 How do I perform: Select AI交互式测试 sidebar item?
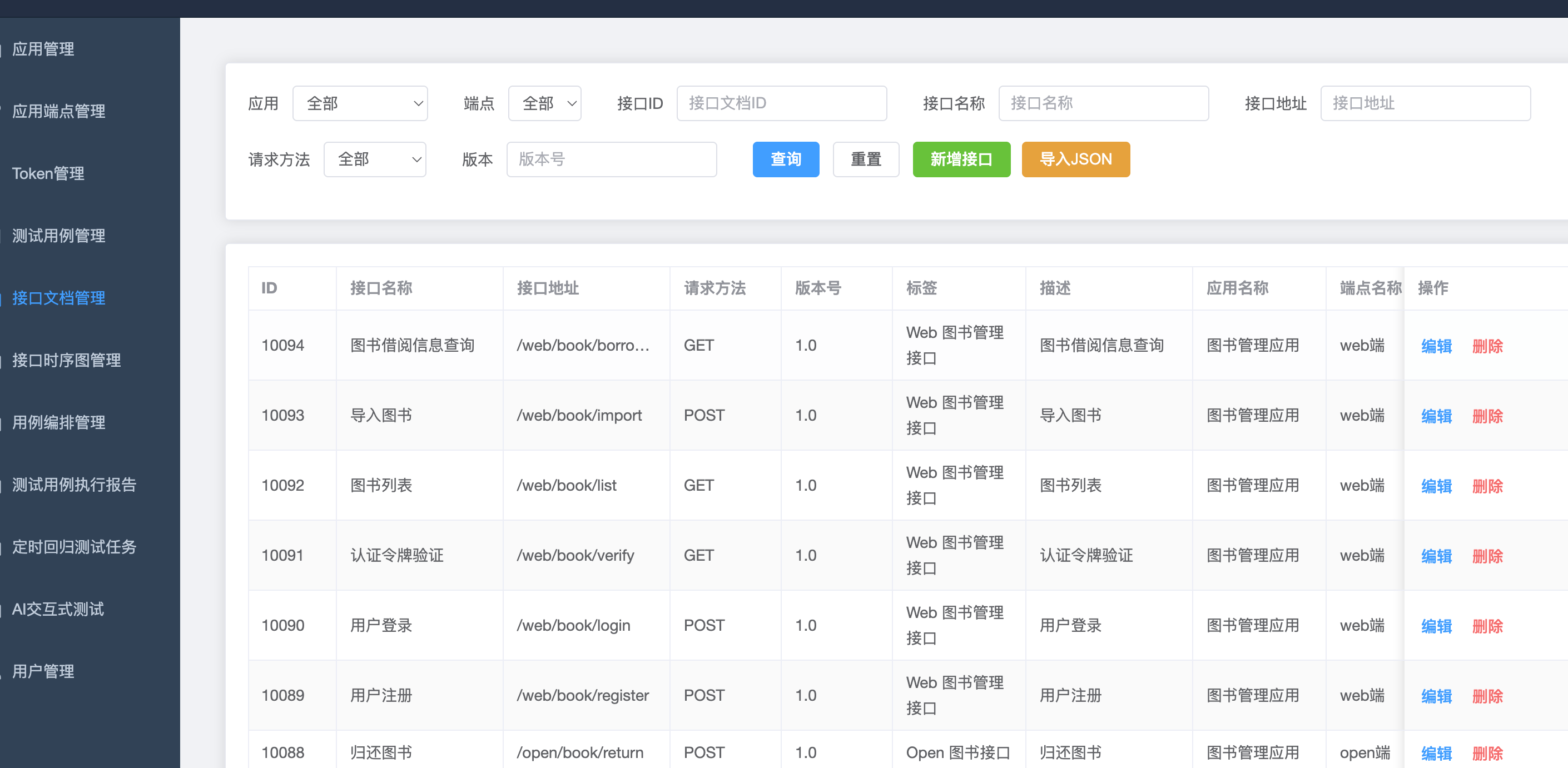click(x=58, y=609)
